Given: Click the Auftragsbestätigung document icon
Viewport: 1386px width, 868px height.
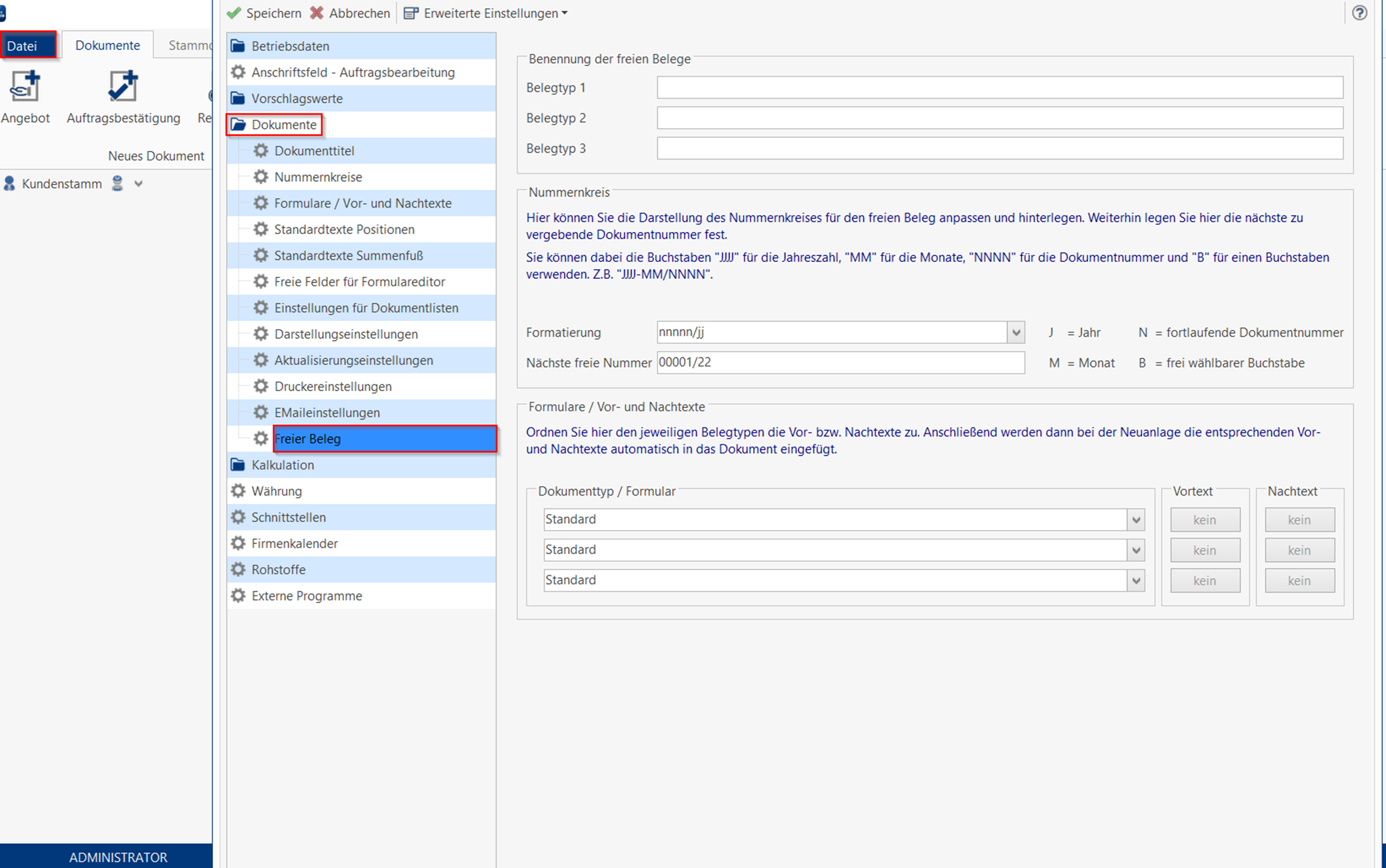Looking at the screenshot, I should click(123, 86).
